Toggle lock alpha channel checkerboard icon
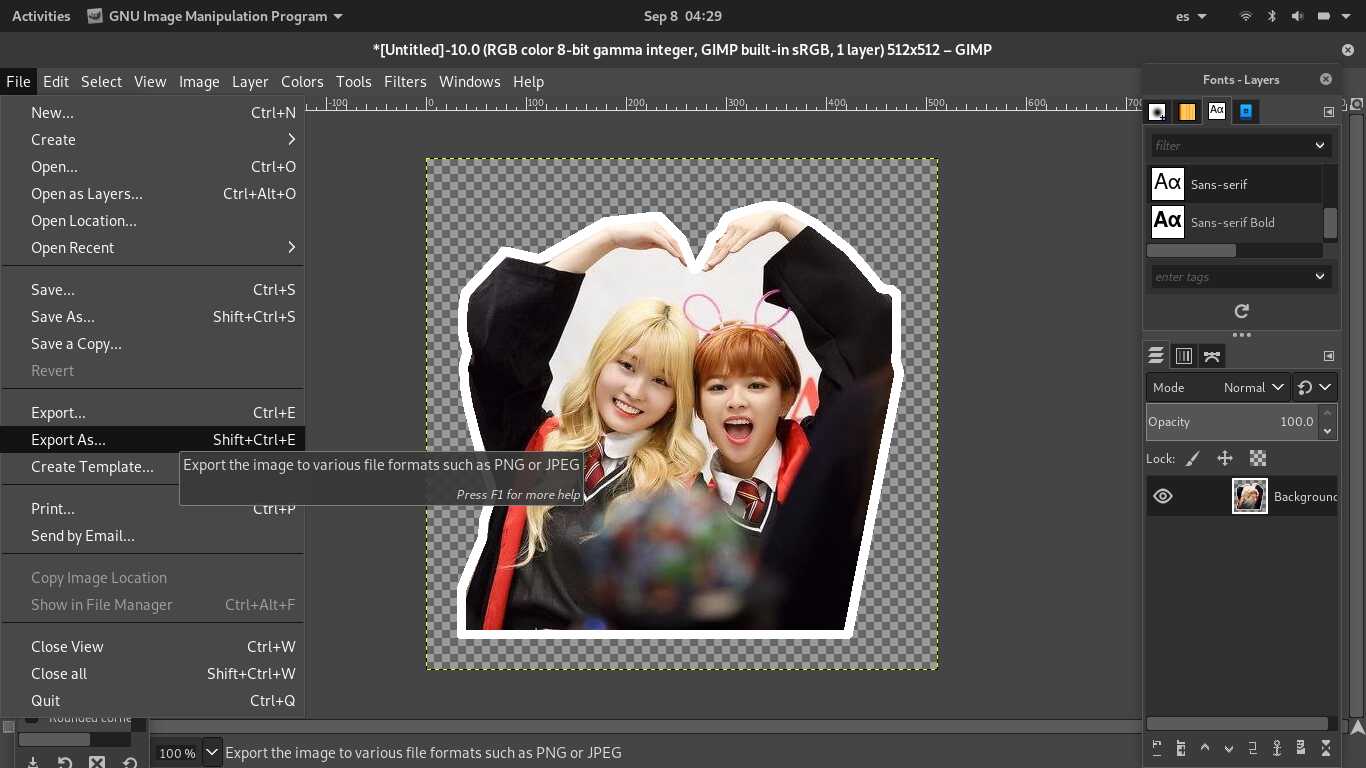Screen dimensions: 1366x768 1258,459
